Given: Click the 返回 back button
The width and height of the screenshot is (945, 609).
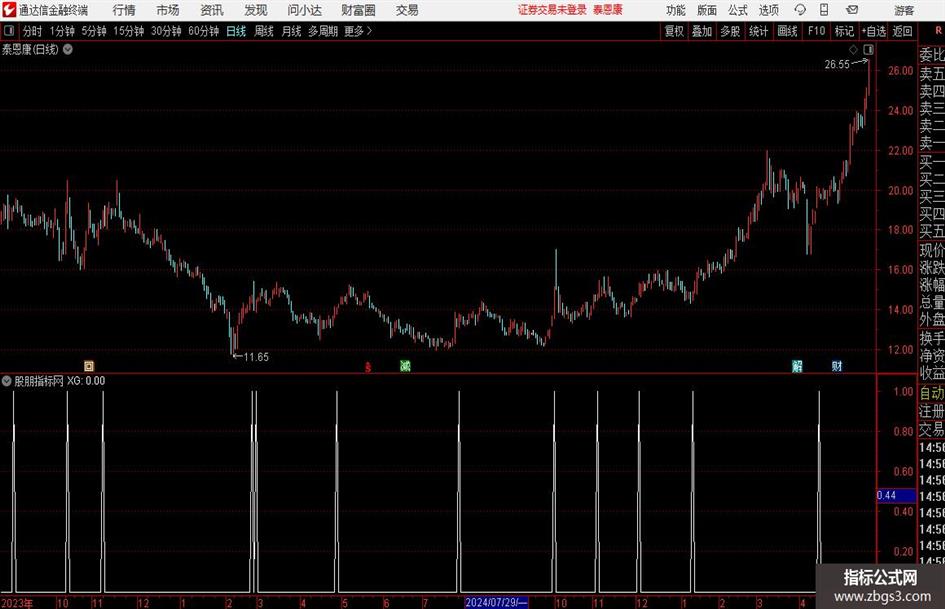Looking at the screenshot, I should coord(903,31).
